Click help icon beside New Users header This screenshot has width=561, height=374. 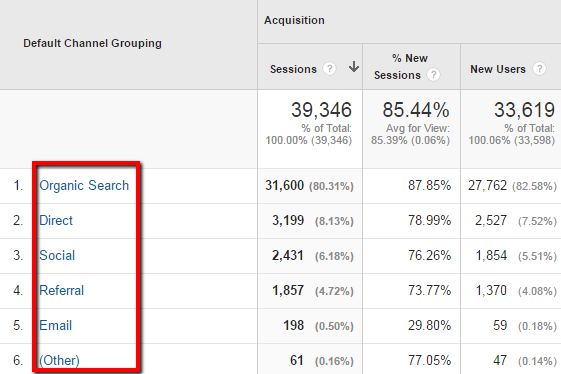point(539,68)
